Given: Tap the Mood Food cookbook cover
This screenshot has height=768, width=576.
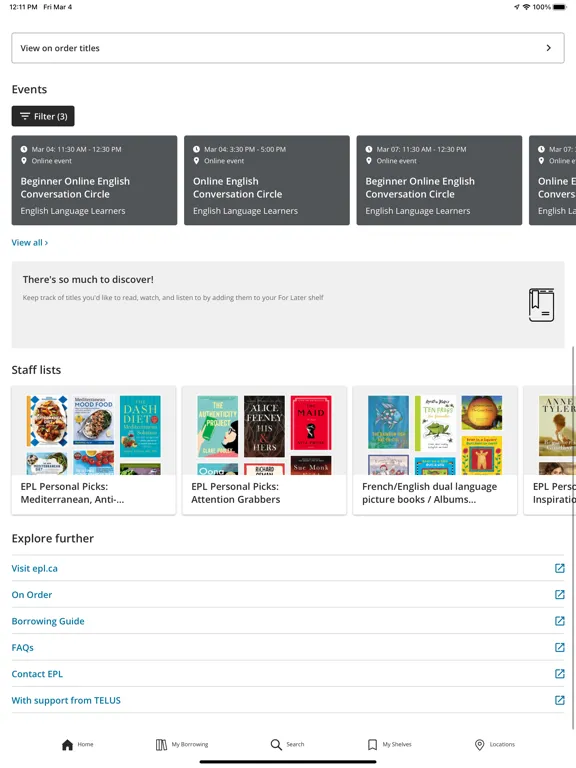Looking at the screenshot, I should pyautogui.click(x=94, y=420).
